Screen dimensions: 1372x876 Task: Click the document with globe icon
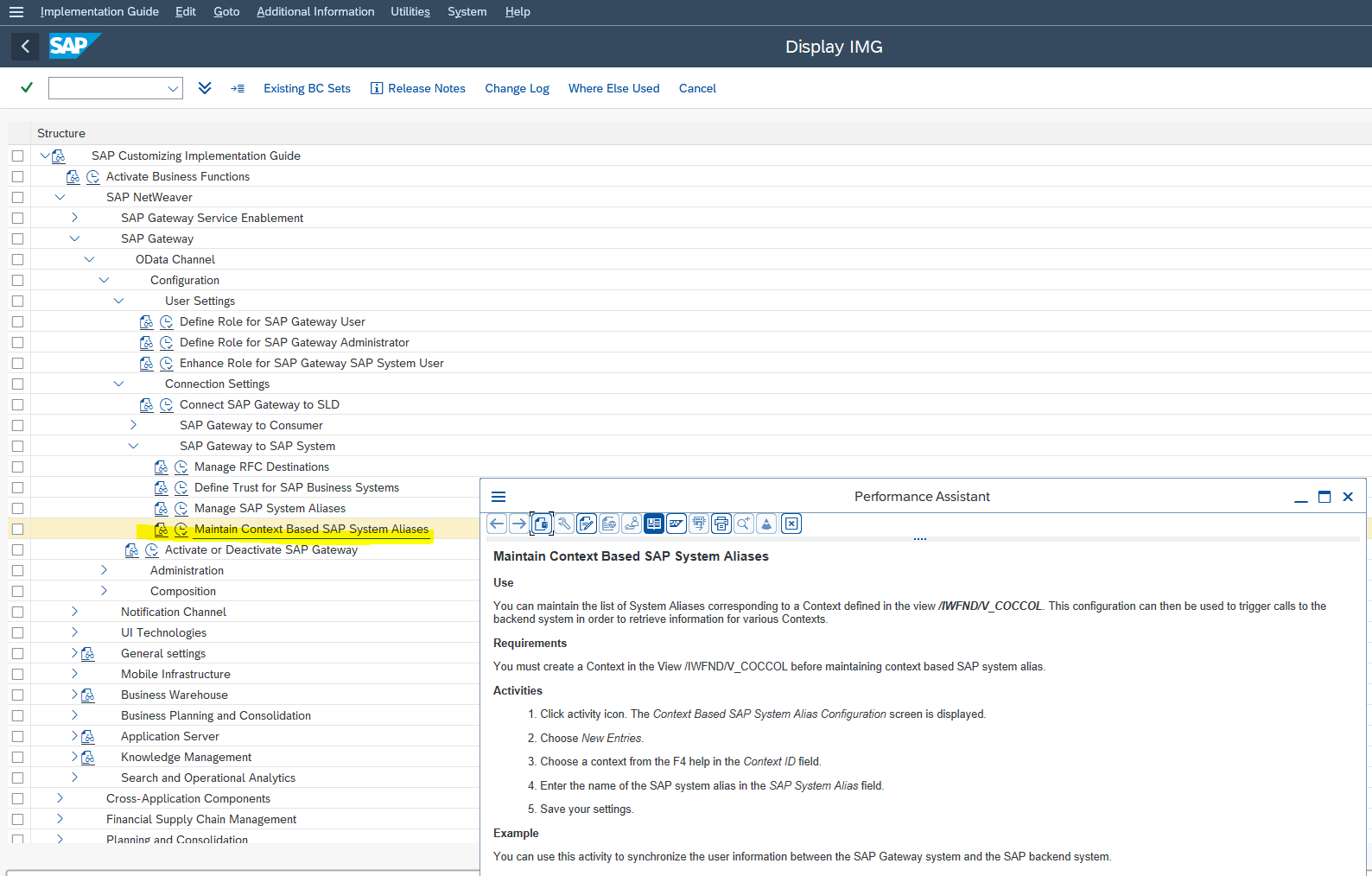[x=609, y=524]
